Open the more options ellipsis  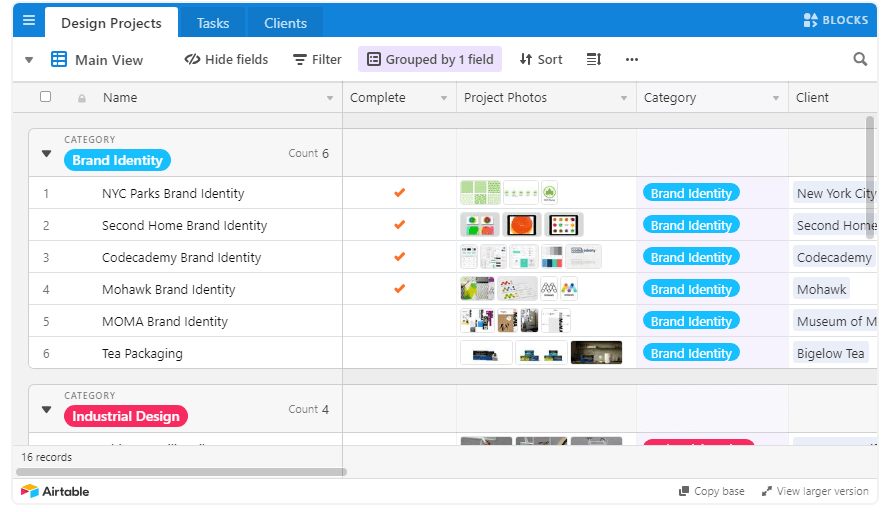[631, 60]
